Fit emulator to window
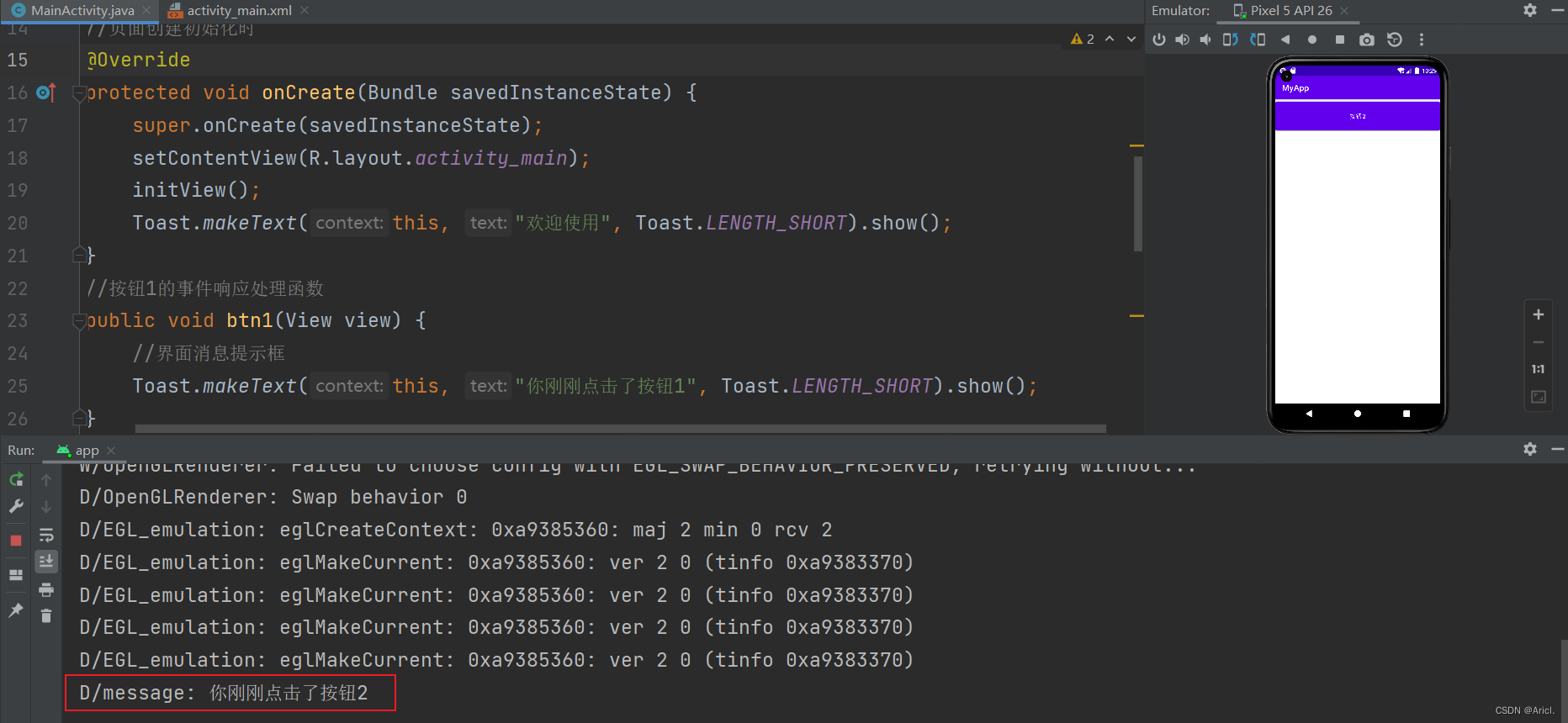Screen dimensions: 1568x723 coord(1539,397)
